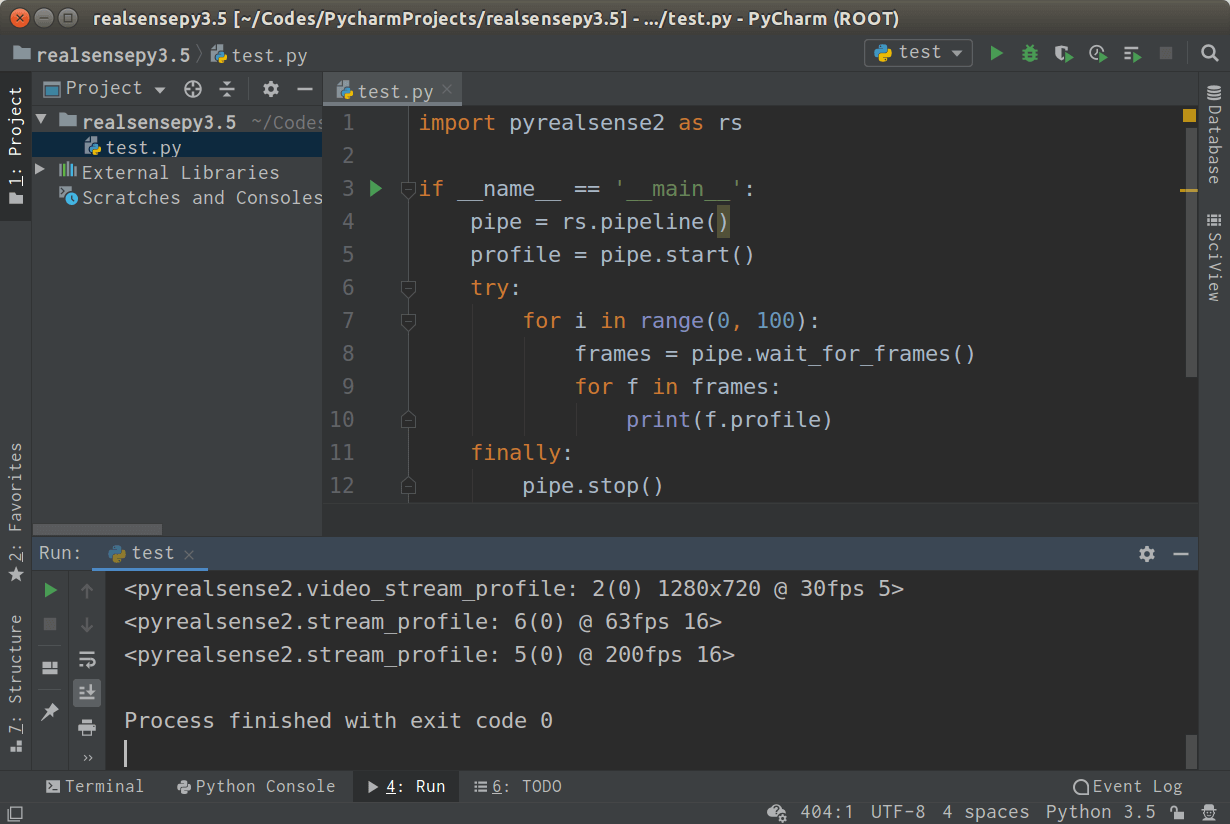
Task: Start debugging with the green bug icon
Action: click(x=1030, y=53)
